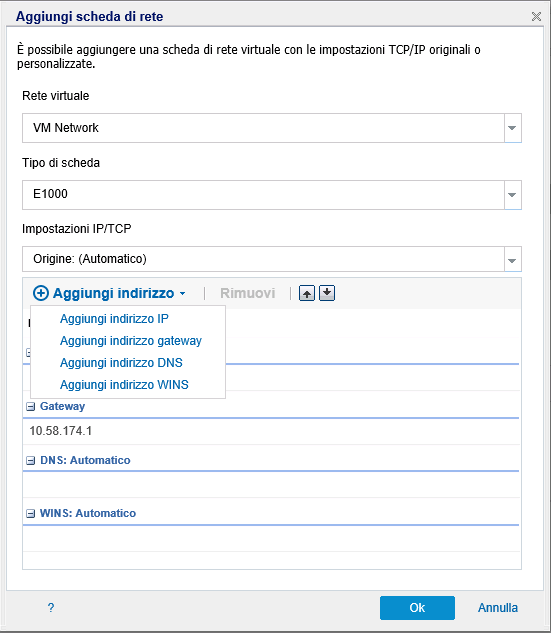Choose Aggiungi indirizzo WINS from menu

click(x=124, y=385)
